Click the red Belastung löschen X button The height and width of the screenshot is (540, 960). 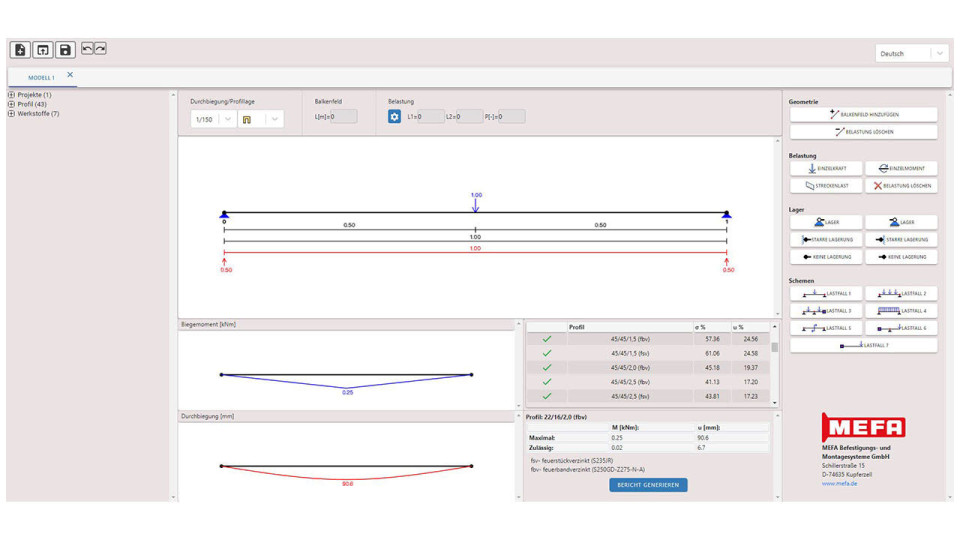[x=901, y=186]
